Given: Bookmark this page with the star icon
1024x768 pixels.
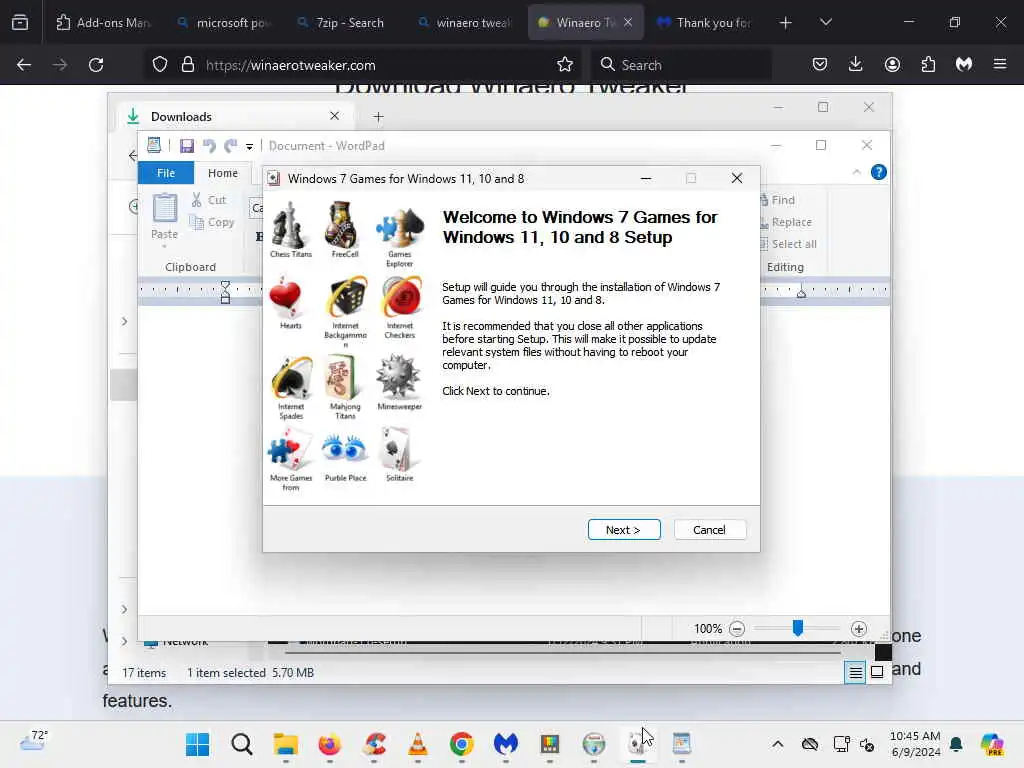Looking at the screenshot, I should coord(565,65).
